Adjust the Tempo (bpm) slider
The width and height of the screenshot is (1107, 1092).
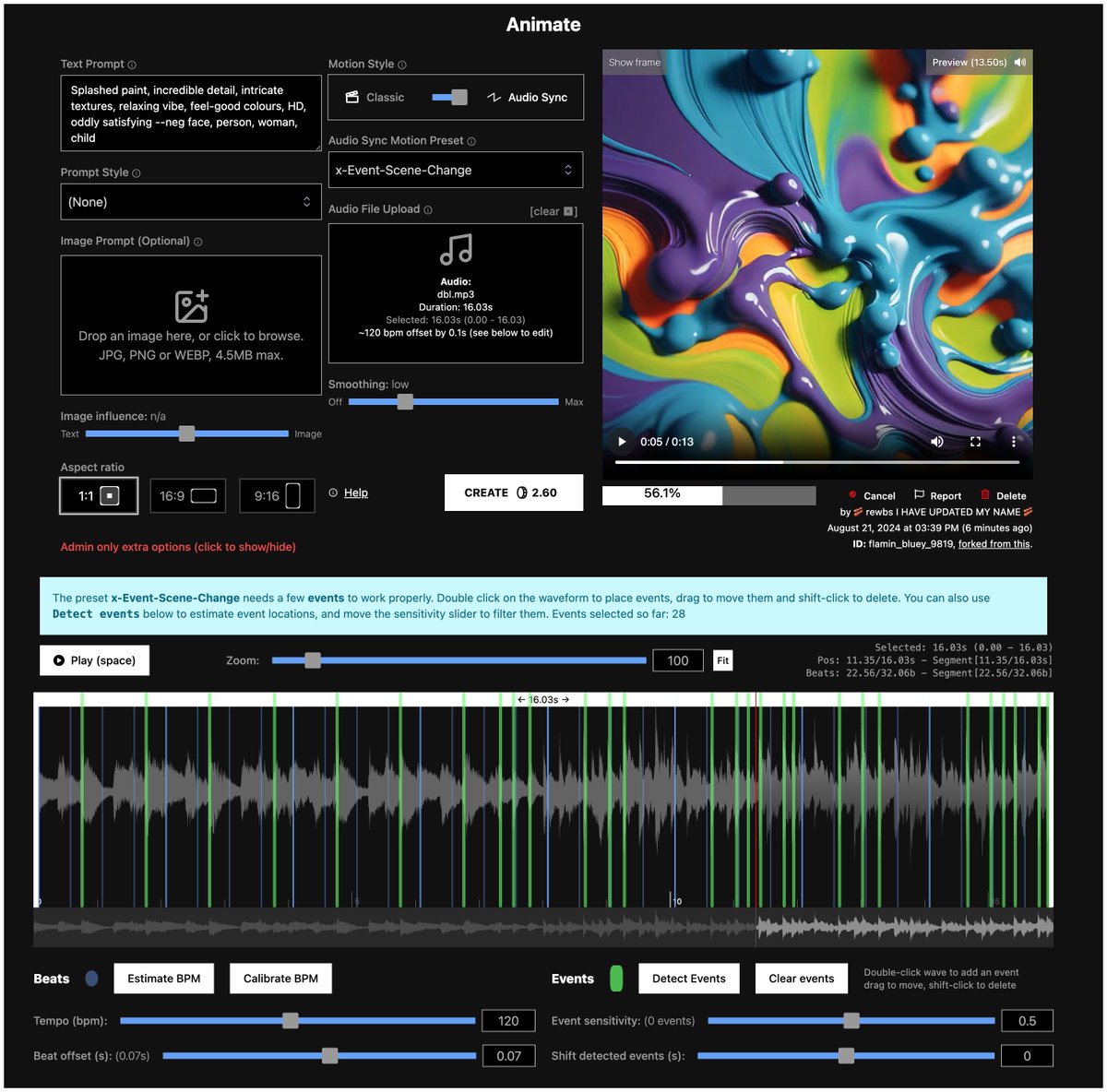tap(297, 1020)
